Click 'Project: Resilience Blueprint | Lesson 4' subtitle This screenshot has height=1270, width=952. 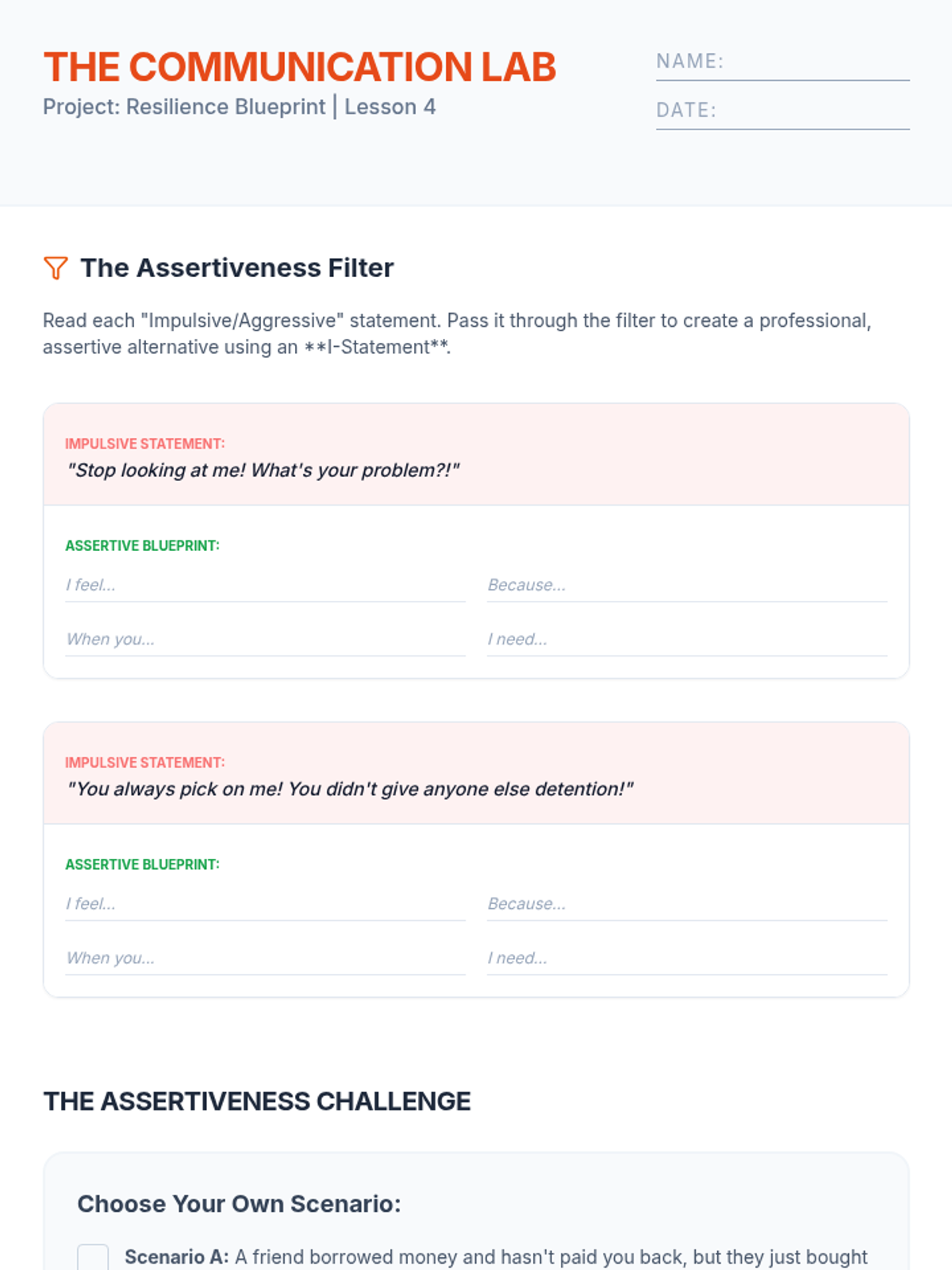pos(239,107)
